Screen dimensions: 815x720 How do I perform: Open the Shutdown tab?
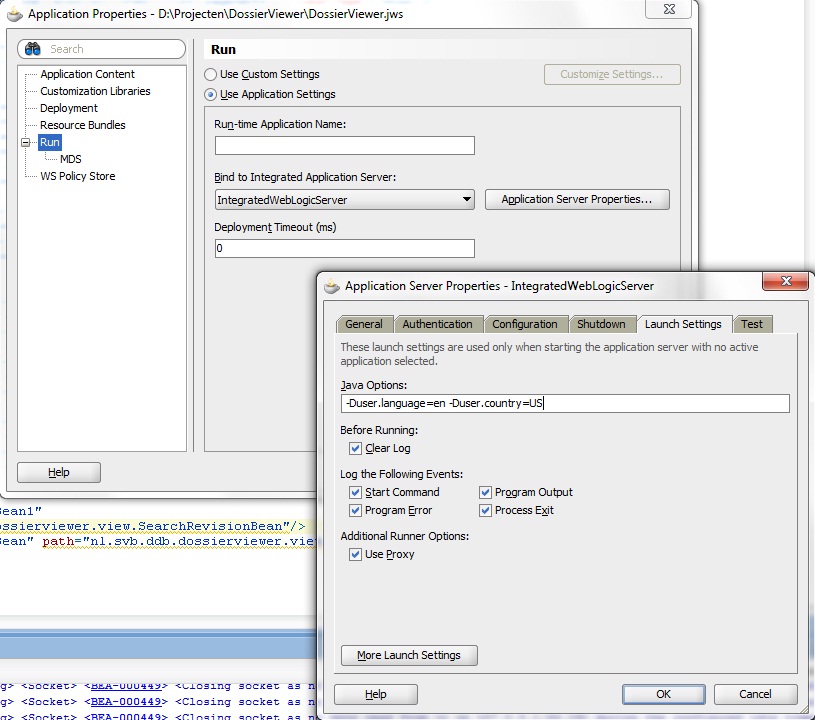coord(601,324)
